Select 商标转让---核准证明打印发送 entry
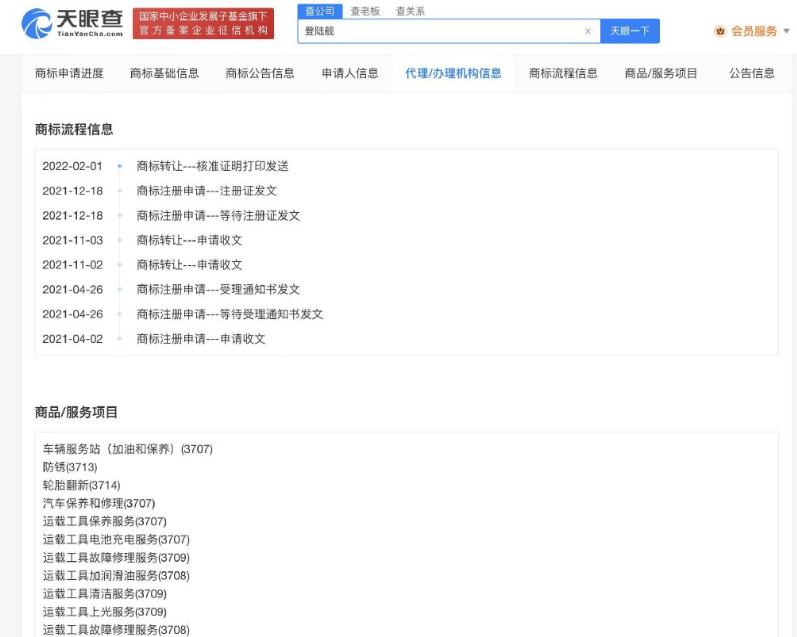The width and height of the screenshot is (797, 637). pos(212,166)
